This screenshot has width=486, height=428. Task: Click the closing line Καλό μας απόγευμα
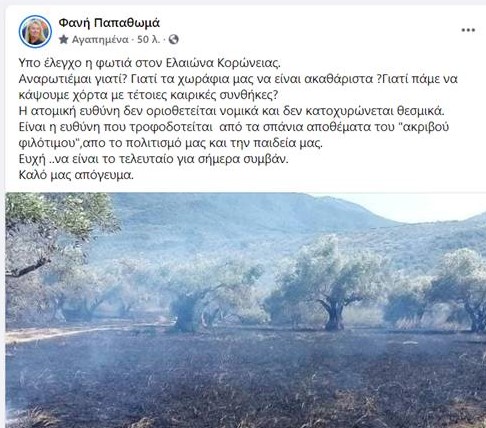[76, 175]
